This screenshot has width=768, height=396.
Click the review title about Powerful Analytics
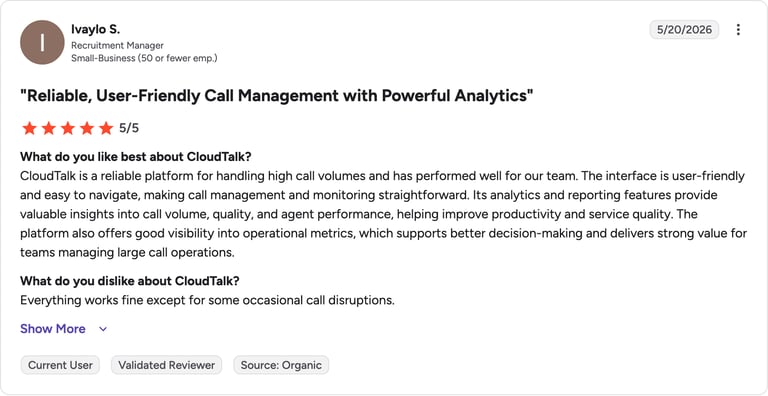tap(276, 96)
